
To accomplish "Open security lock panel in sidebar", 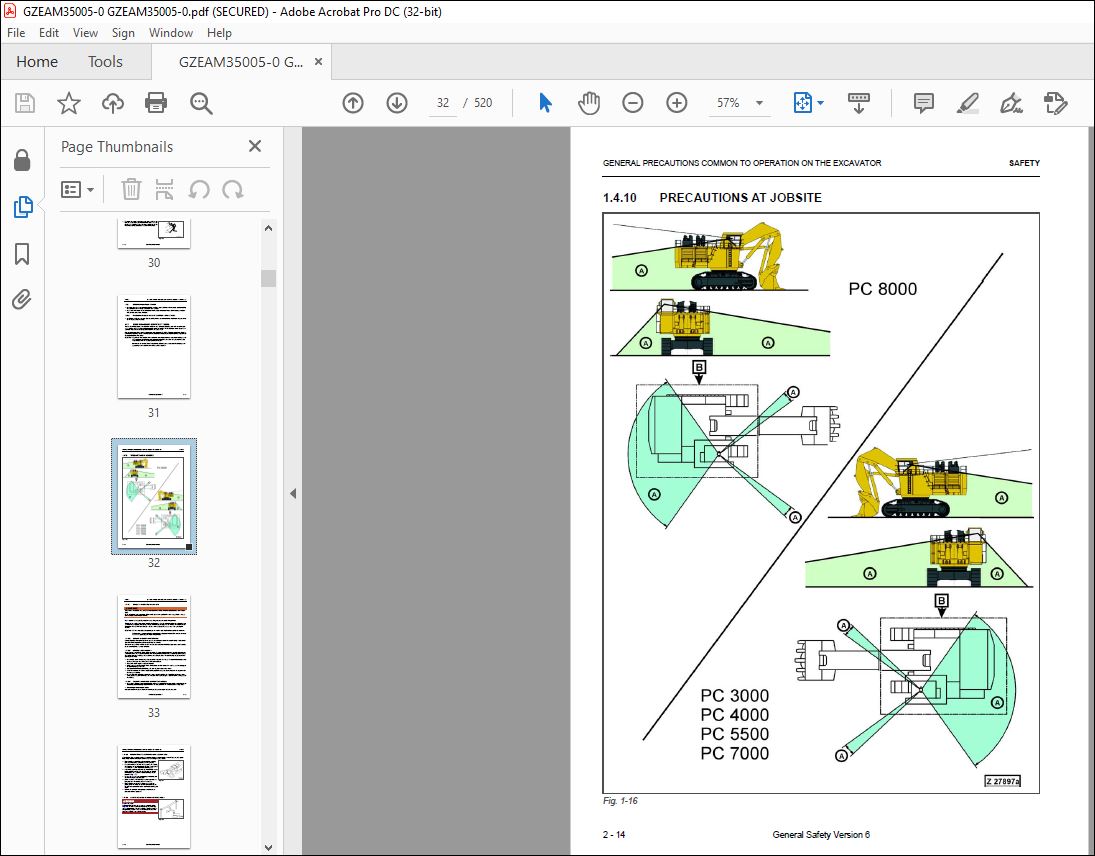I will coord(22,161).
